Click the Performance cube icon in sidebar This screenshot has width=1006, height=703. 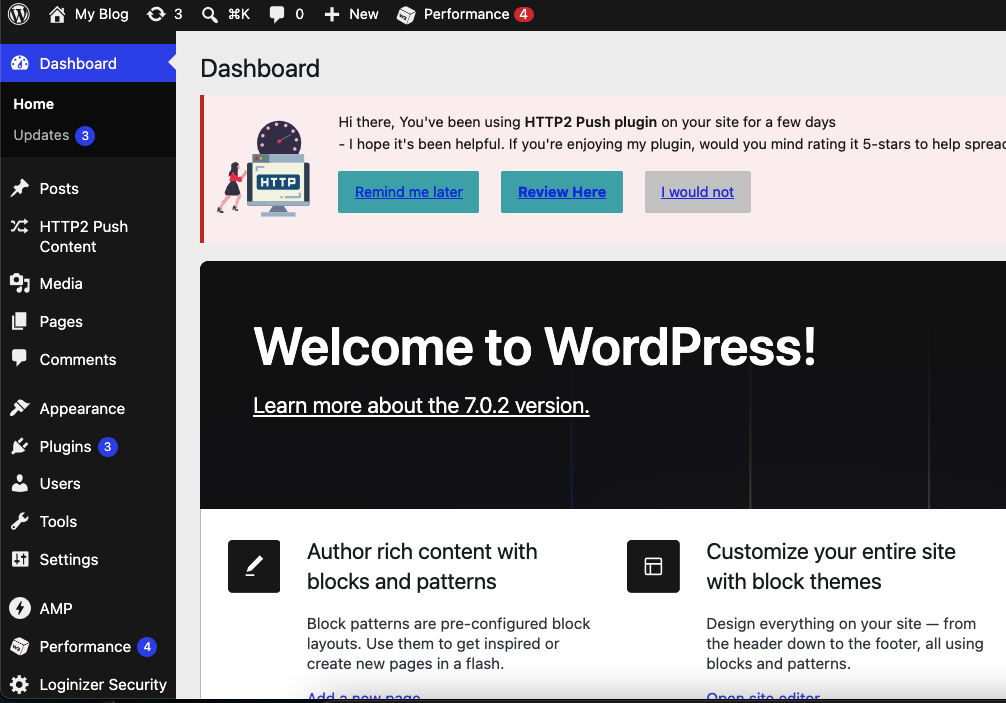tap(20, 646)
